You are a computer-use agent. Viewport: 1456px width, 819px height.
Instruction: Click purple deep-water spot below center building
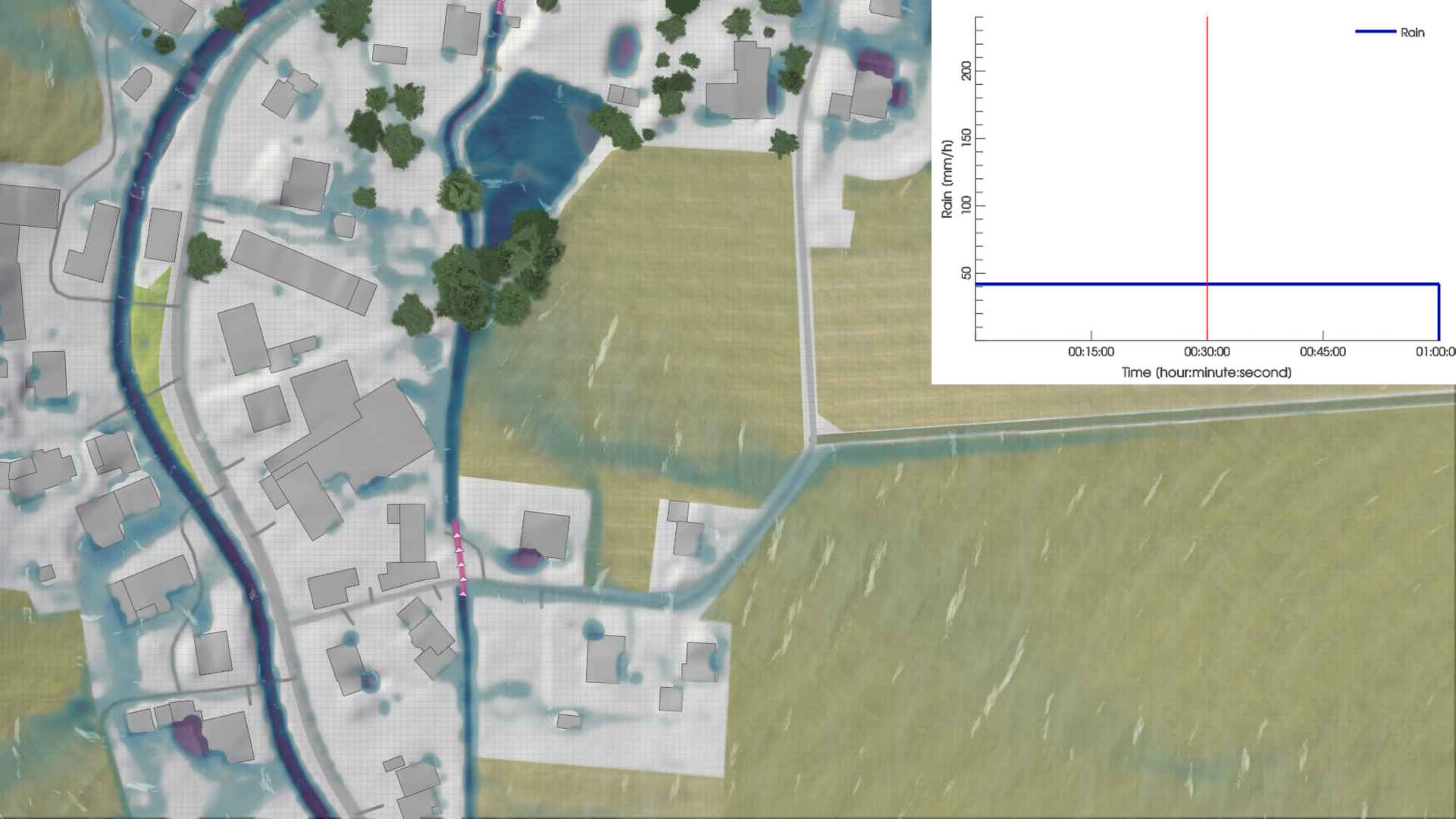pyautogui.click(x=525, y=560)
